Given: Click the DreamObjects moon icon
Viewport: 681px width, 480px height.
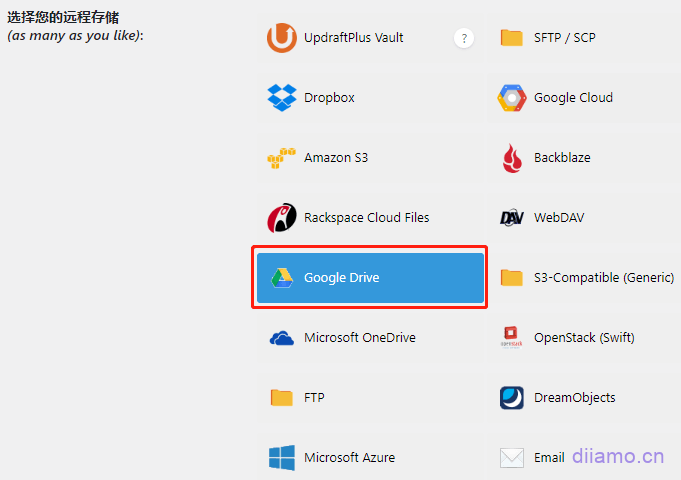Looking at the screenshot, I should pos(512,398).
